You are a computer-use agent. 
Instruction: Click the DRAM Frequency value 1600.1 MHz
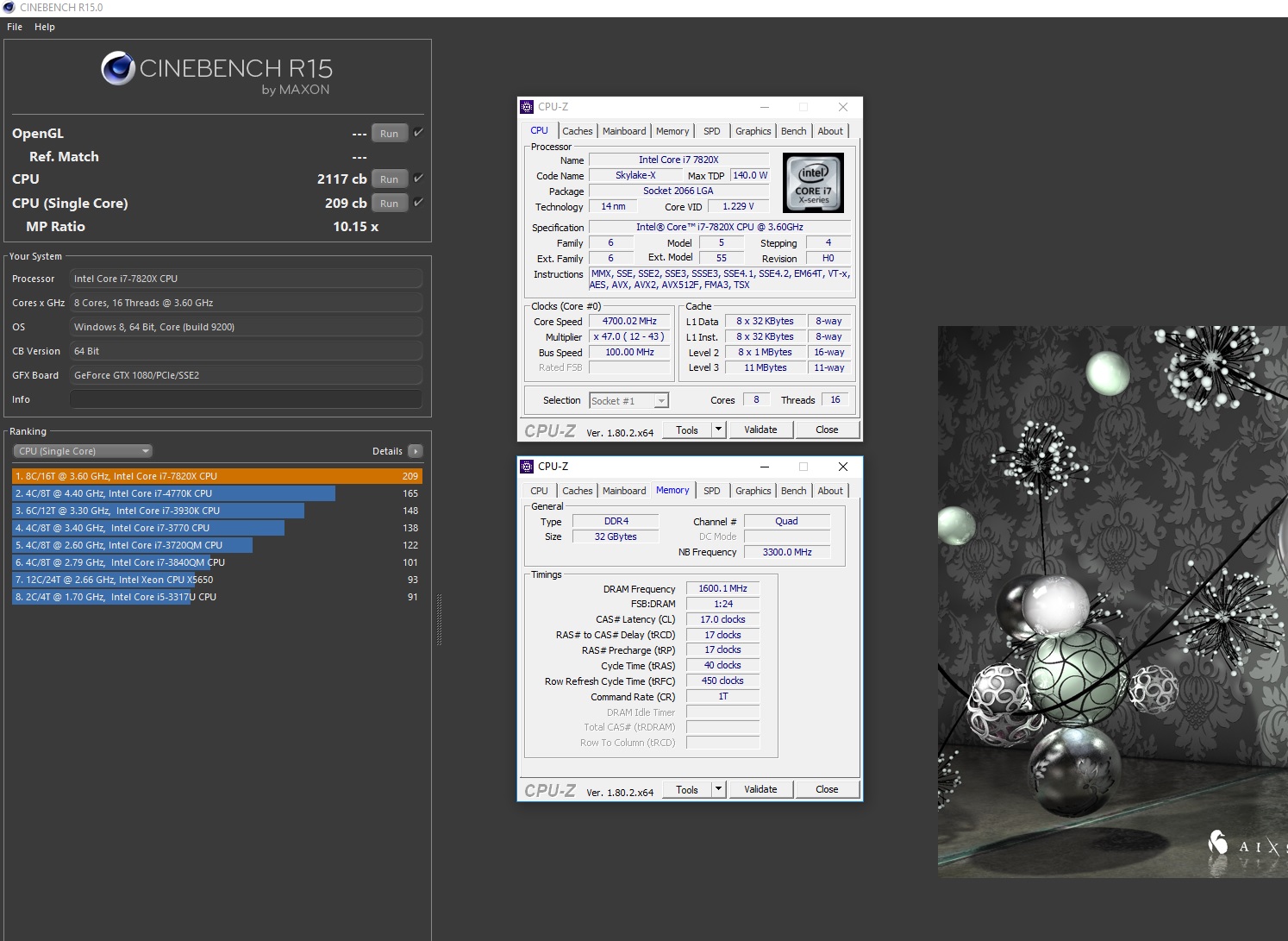coord(722,588)
